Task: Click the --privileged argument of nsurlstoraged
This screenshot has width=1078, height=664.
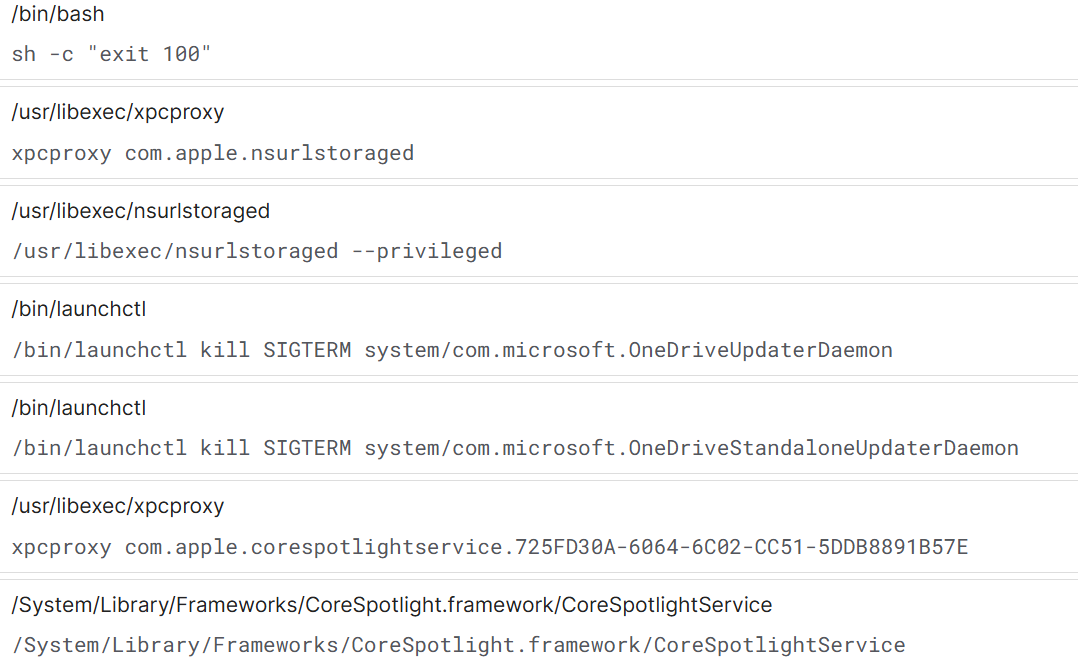Action: (427, 251)
